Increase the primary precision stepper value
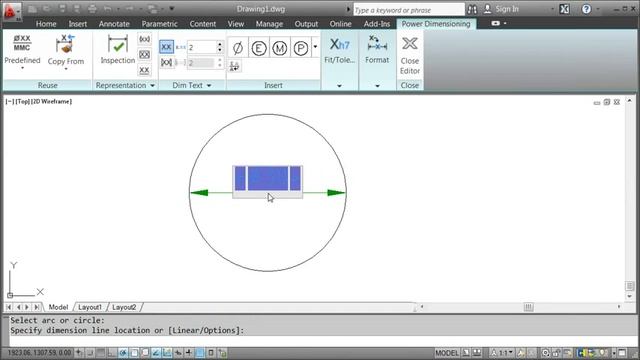 [x=220, y=44]
